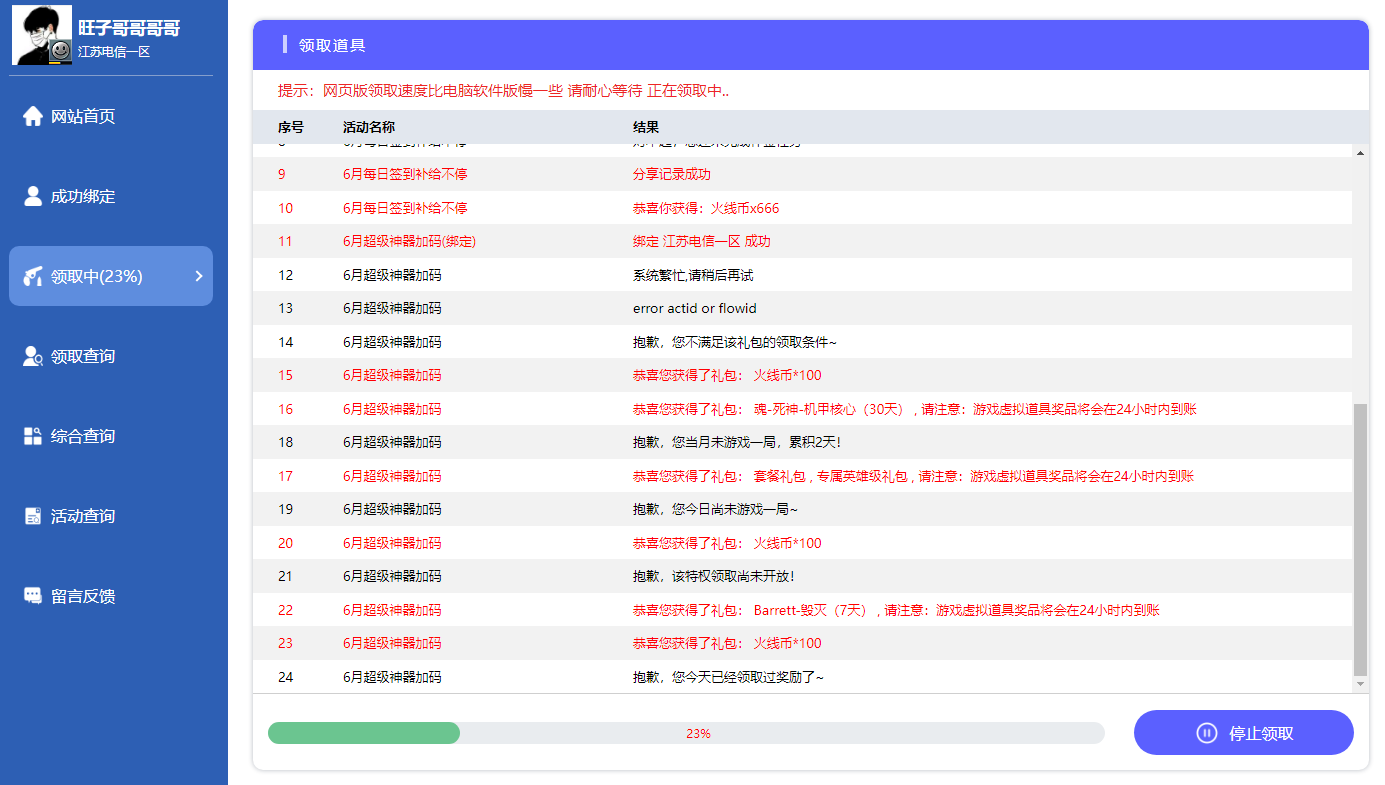
Task: Click the chat bubble icon beside 留言反馈
Action: pyautogui.click(x=33, y=596)
